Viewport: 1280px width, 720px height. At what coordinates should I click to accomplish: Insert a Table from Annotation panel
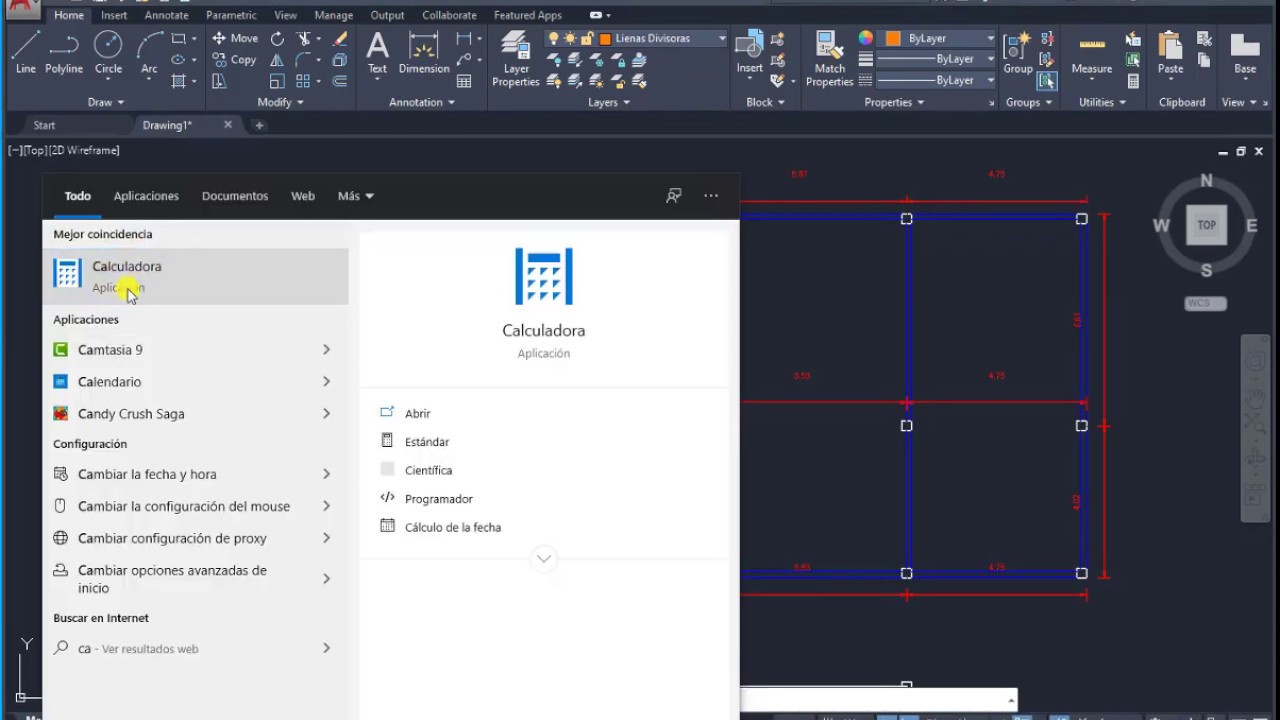(x=464, y=82)
